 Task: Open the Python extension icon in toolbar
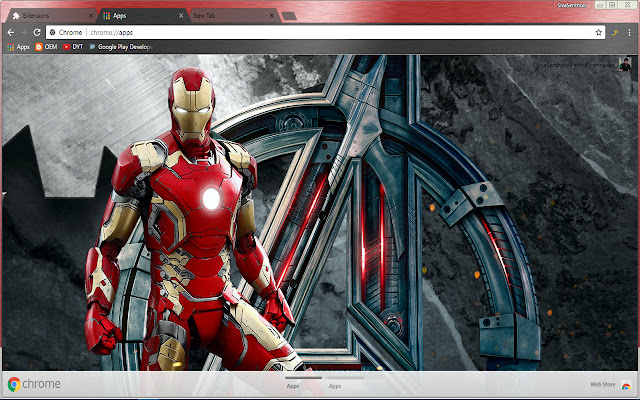(x=614, y=33)
